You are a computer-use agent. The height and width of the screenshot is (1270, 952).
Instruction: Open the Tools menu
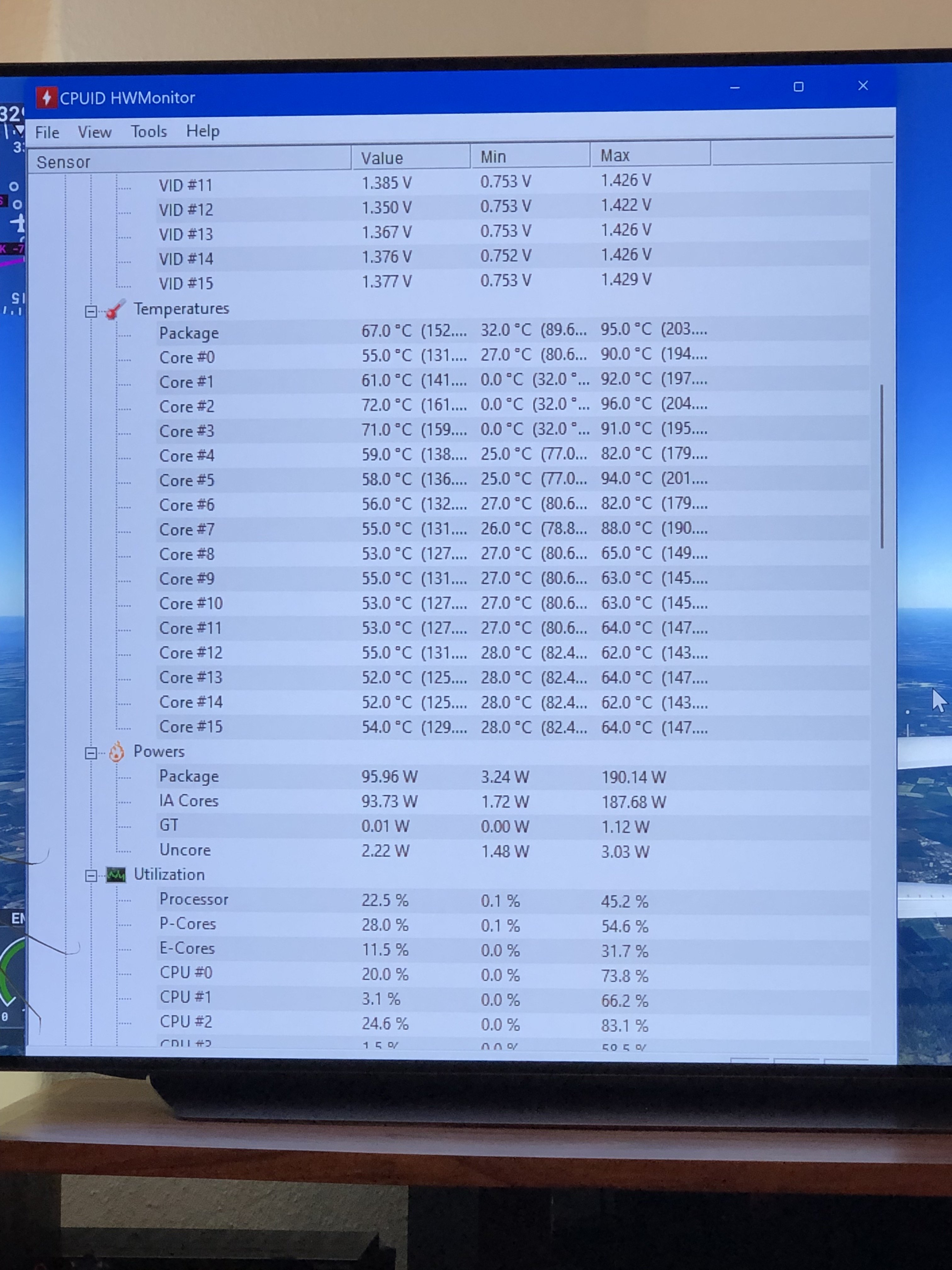coord(149,131)
